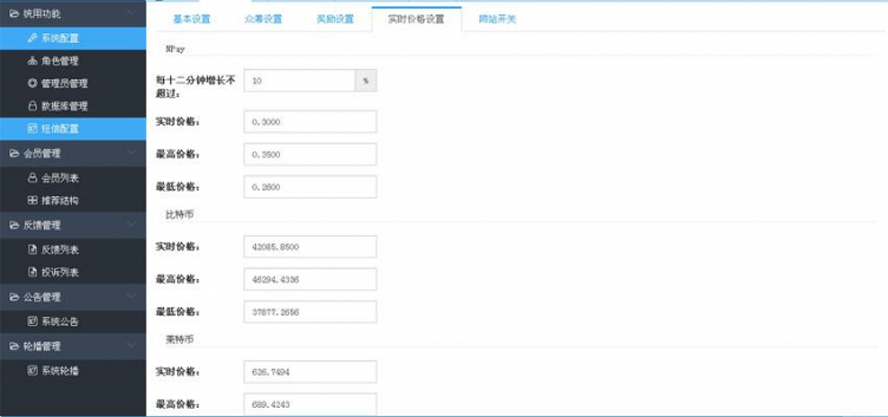This screenshot has width=888, height=417.
Task: Focus the growth limit field showing 10
Action: (x=300, y=81)
